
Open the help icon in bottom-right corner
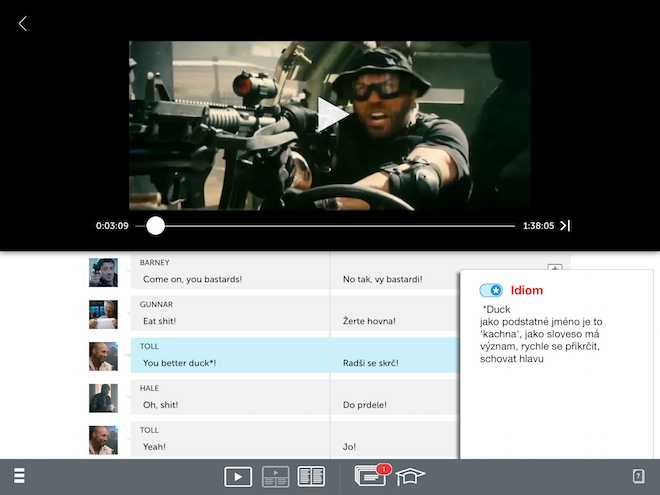click(x=638, y=476)
